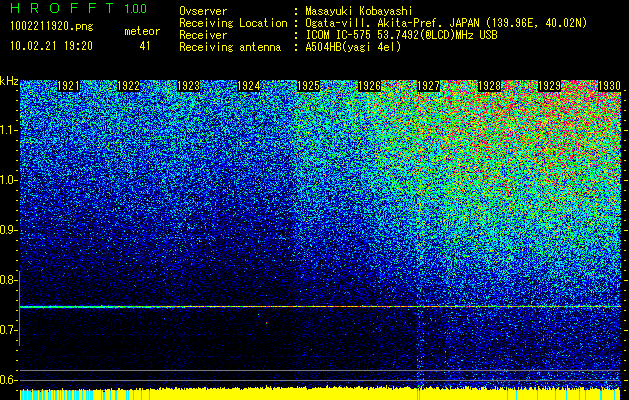Click the Receiving antenna label
Screen dimensions: 629x400
(230, 47)
